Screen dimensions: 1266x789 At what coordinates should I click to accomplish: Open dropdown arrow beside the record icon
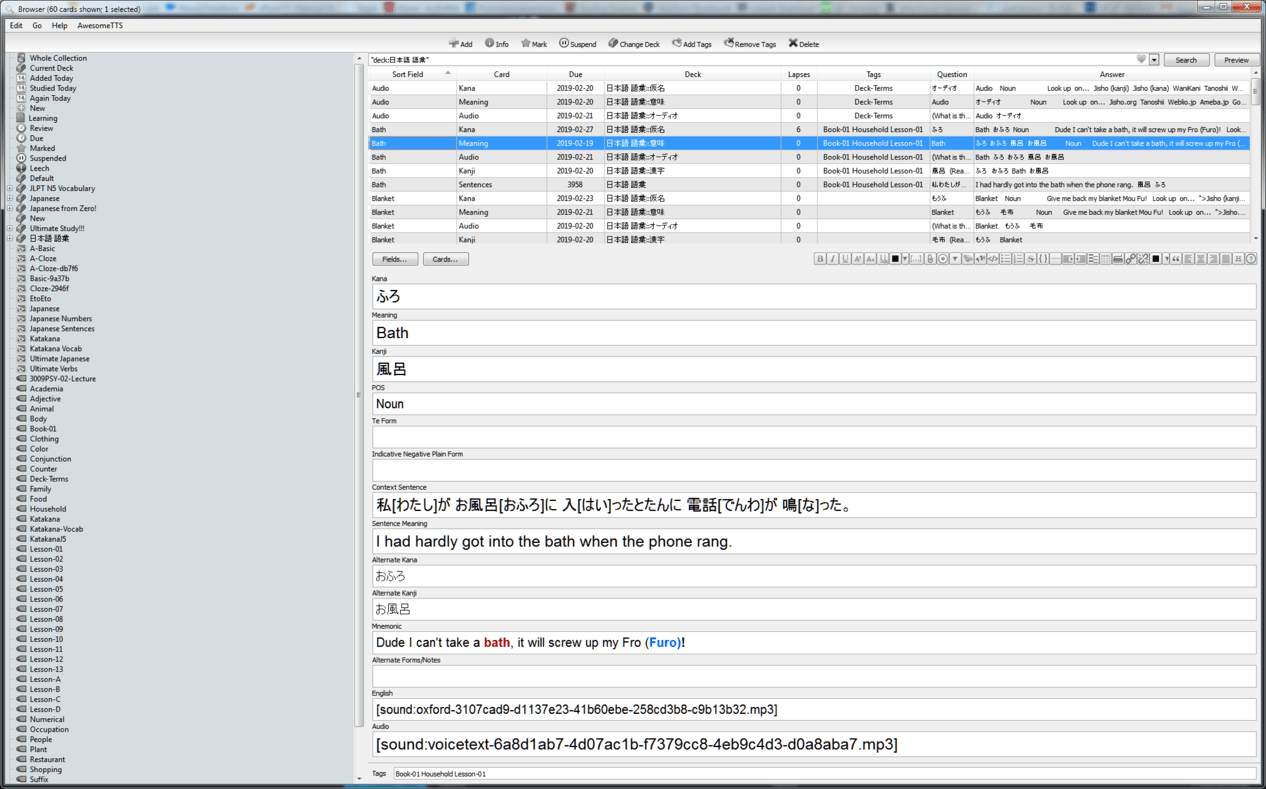click(955, 259)
